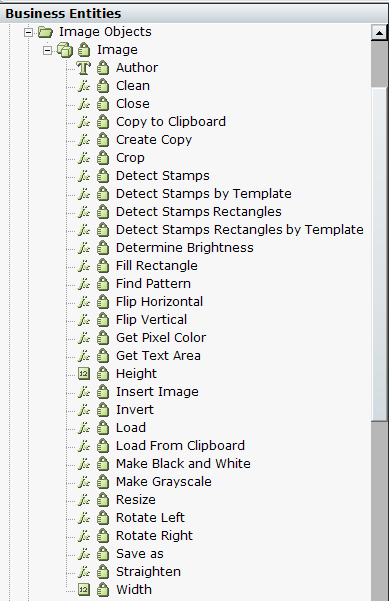Select the Copy to Clipboard item
The image size is (389, 601).
click(x=171, y=122)
